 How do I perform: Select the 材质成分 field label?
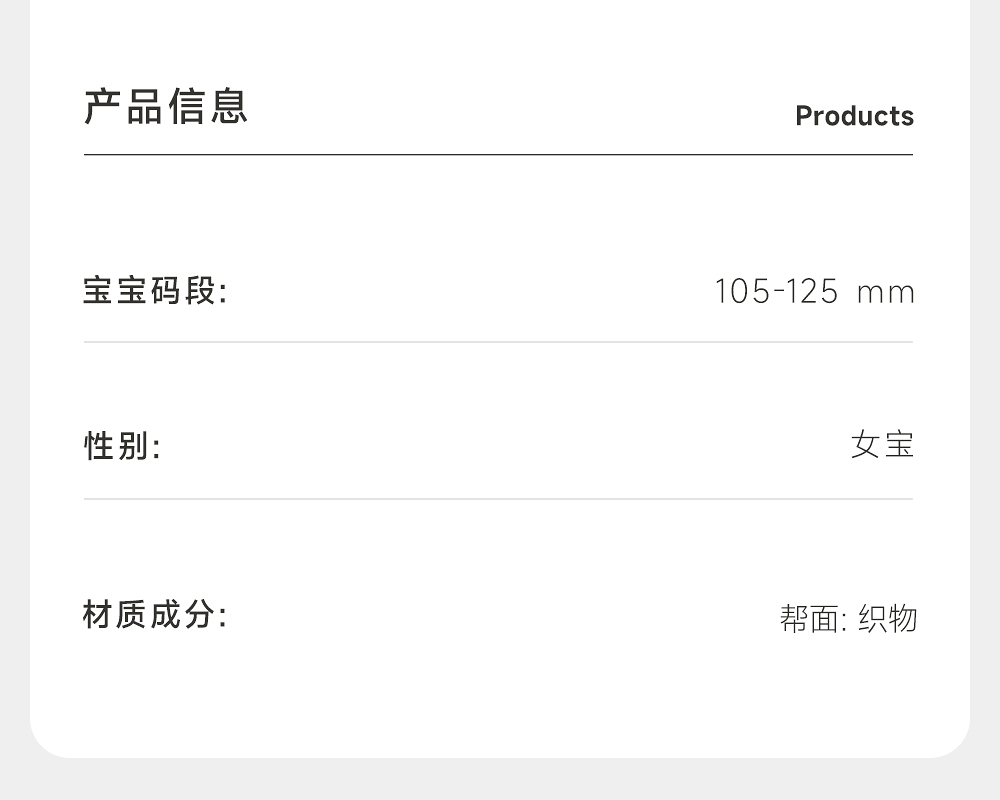click(155, 615)
